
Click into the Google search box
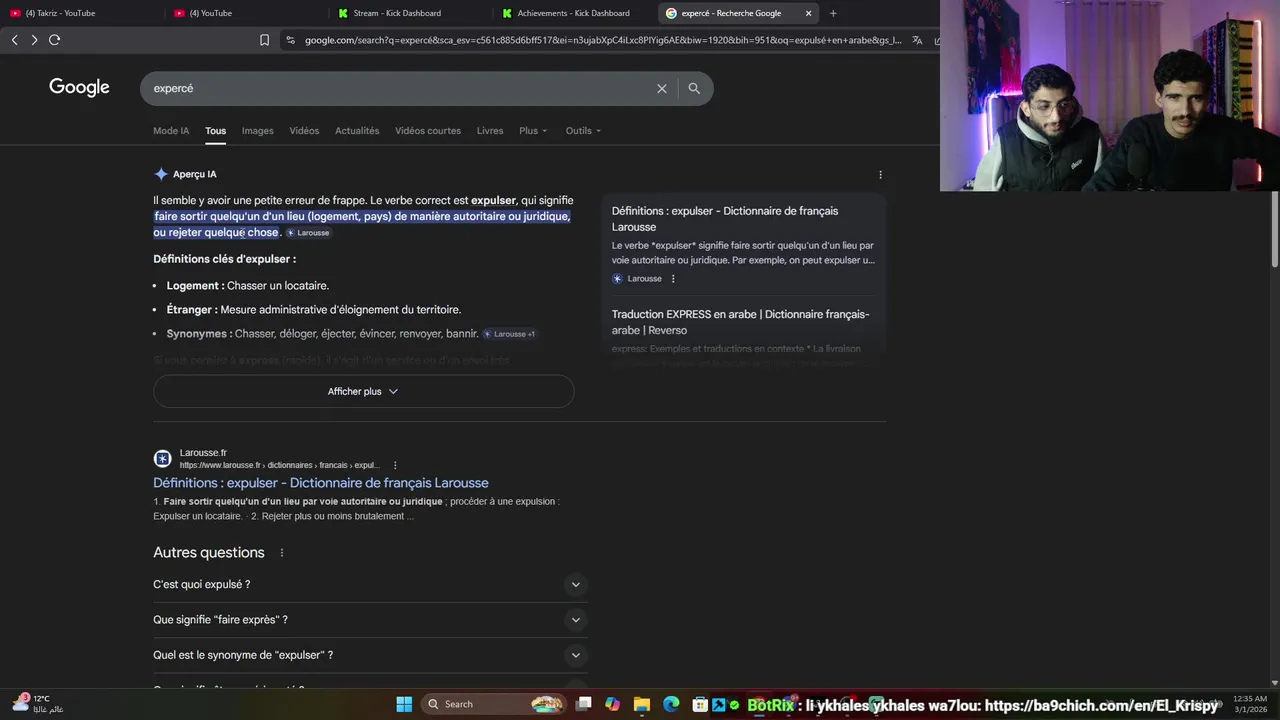pyautogui.click(x=400, y=88)
